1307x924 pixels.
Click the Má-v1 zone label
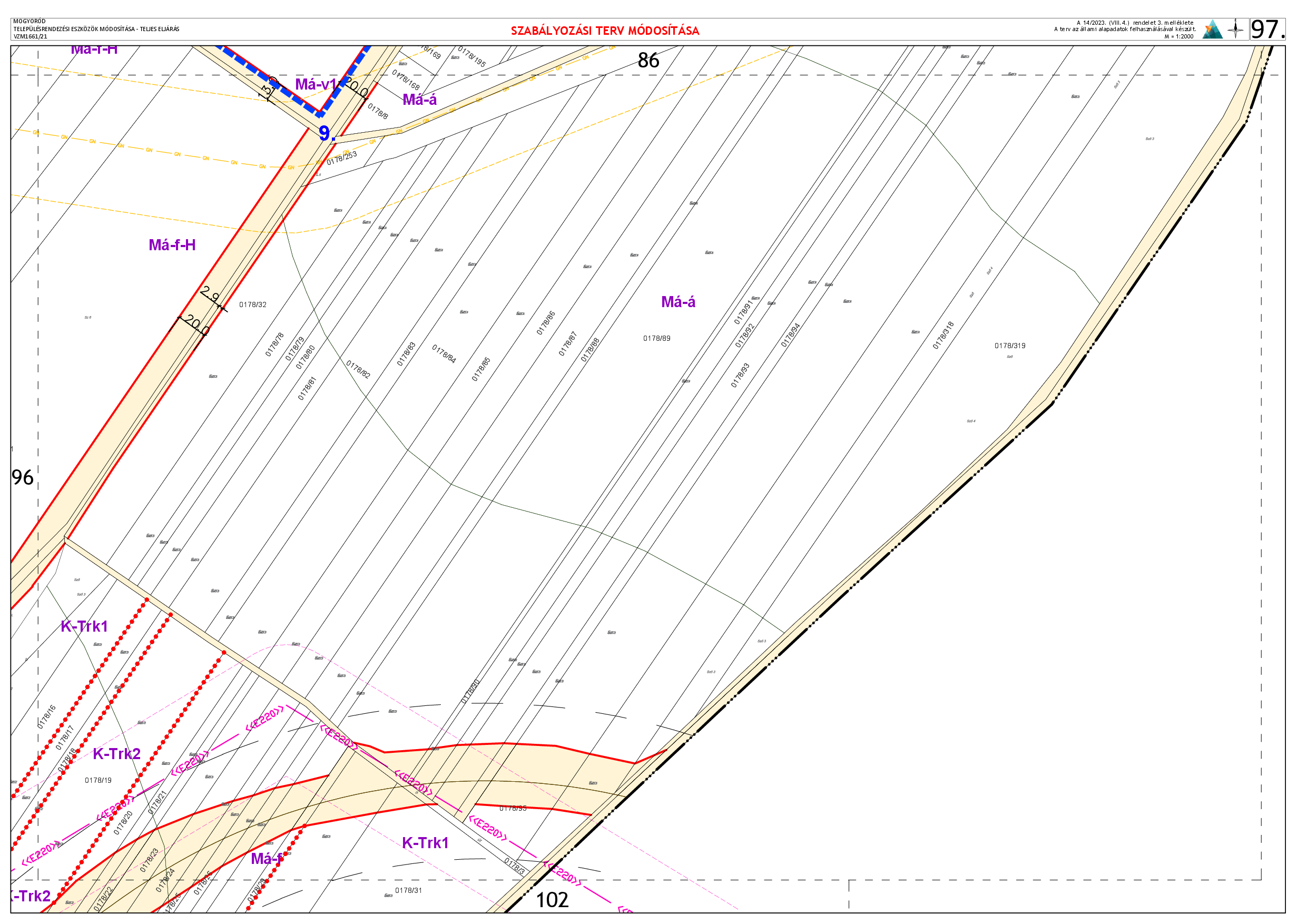click(316, 85)
